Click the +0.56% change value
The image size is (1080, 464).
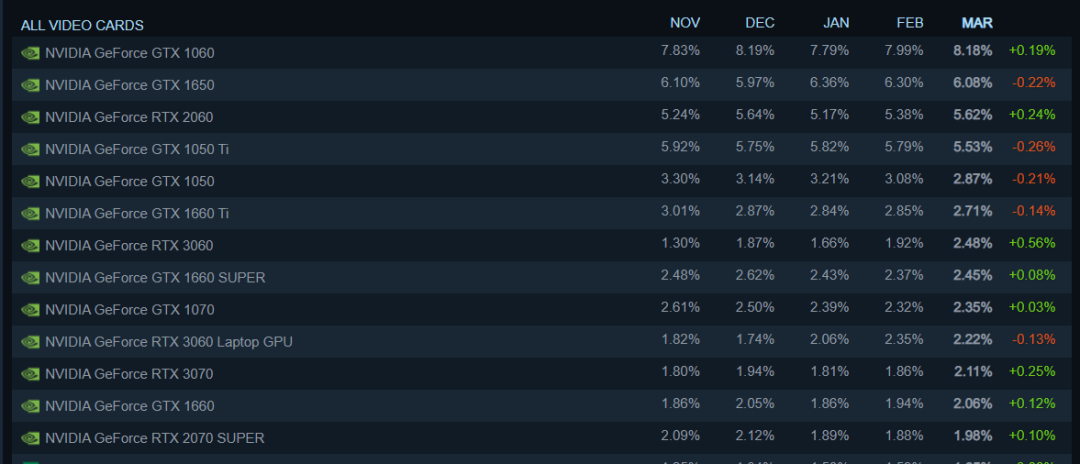tap(1032, 243)
